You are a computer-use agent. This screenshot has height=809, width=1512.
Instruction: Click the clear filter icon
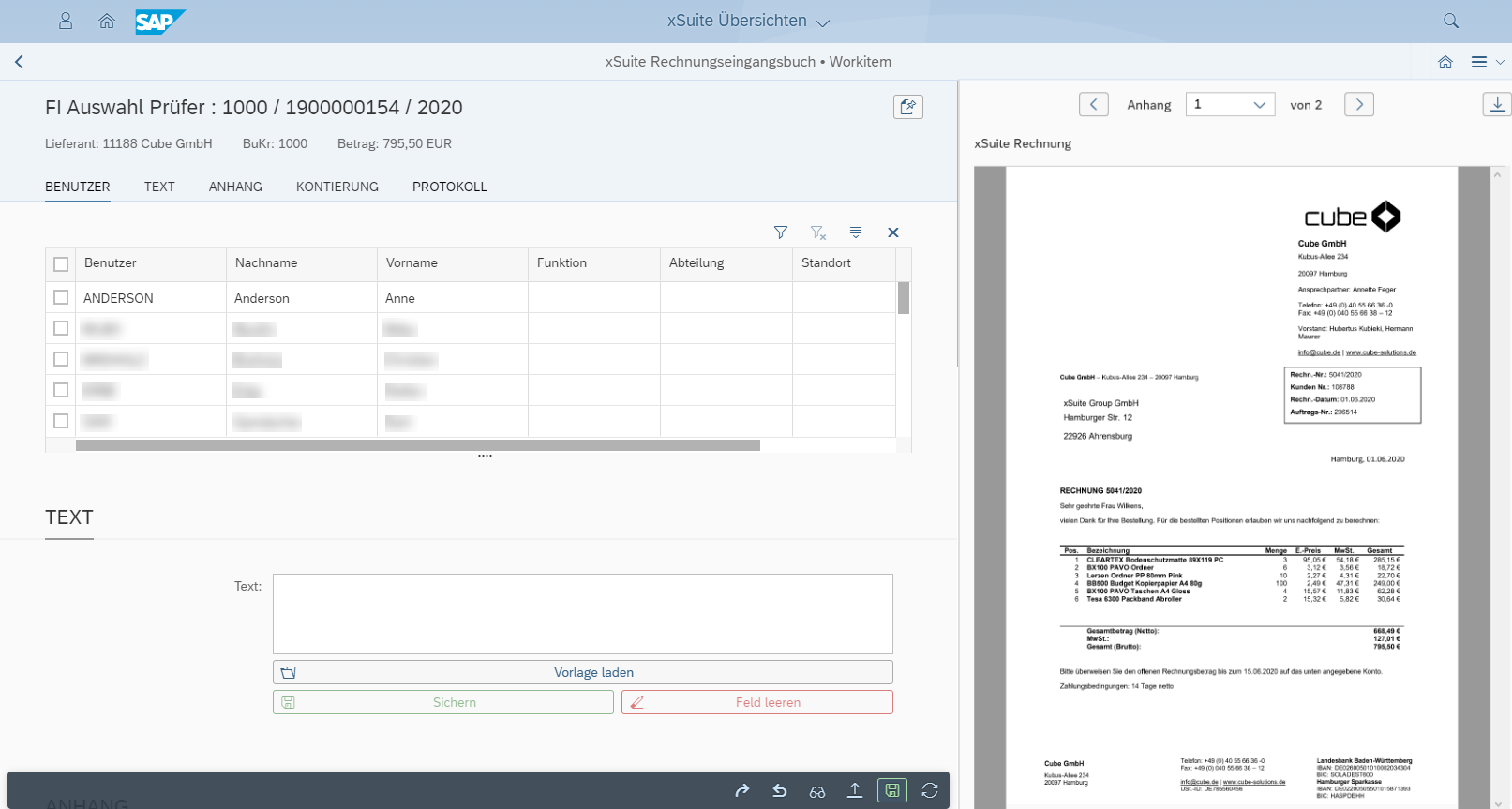pos(817,232)
